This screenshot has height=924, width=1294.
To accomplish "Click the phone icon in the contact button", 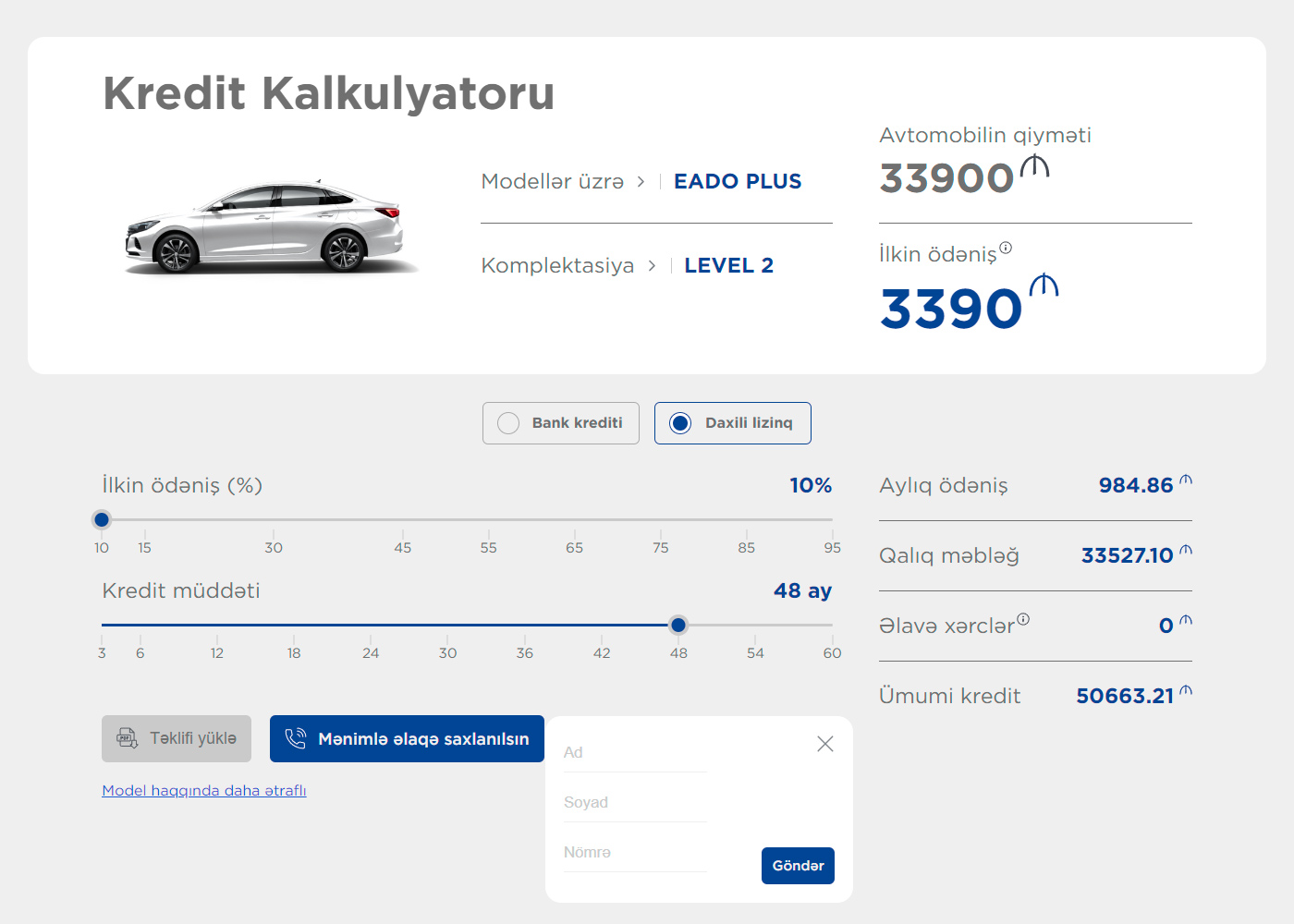I will 296,739.
